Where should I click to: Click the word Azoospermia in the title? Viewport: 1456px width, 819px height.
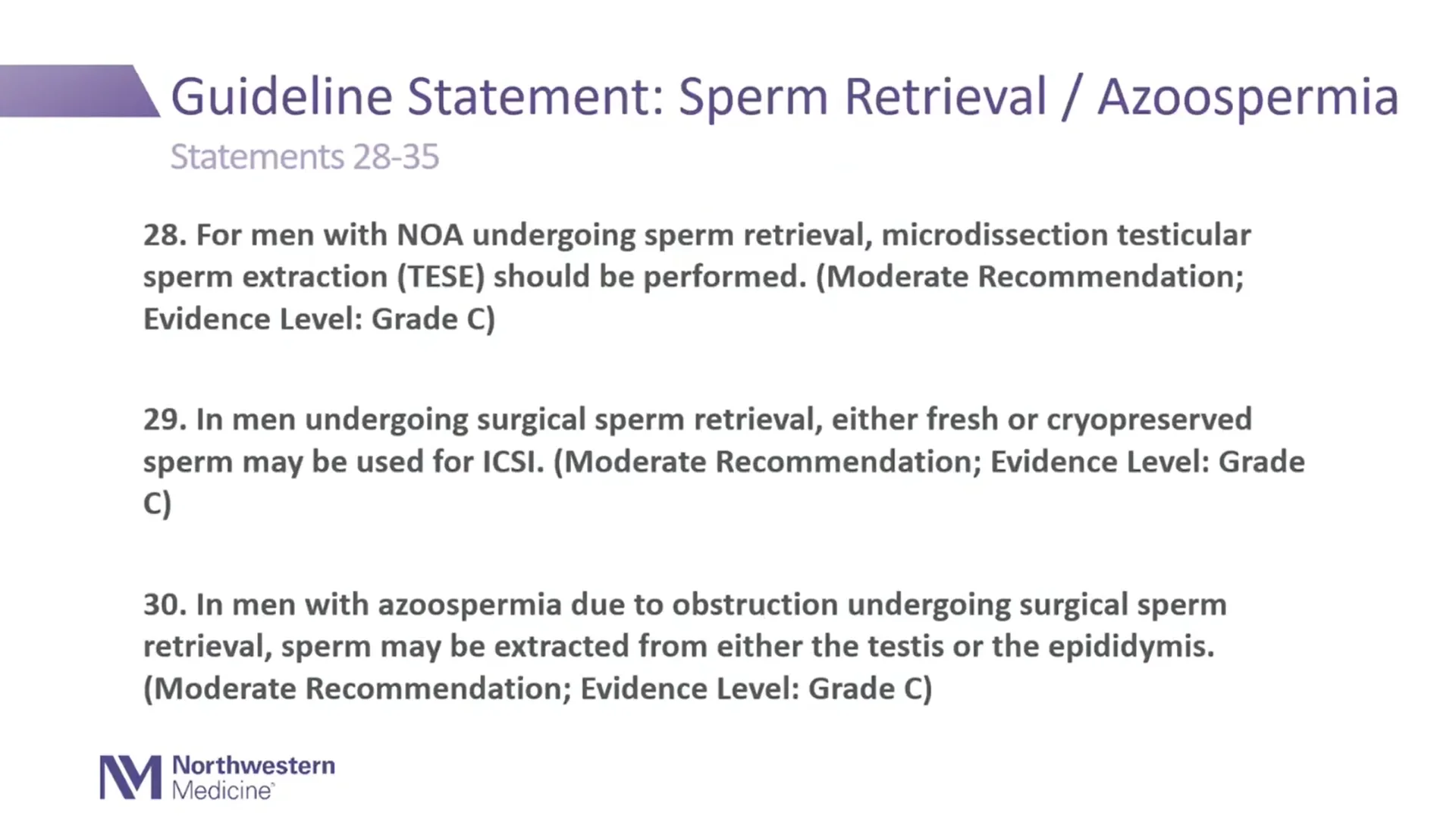[1248, 97]
